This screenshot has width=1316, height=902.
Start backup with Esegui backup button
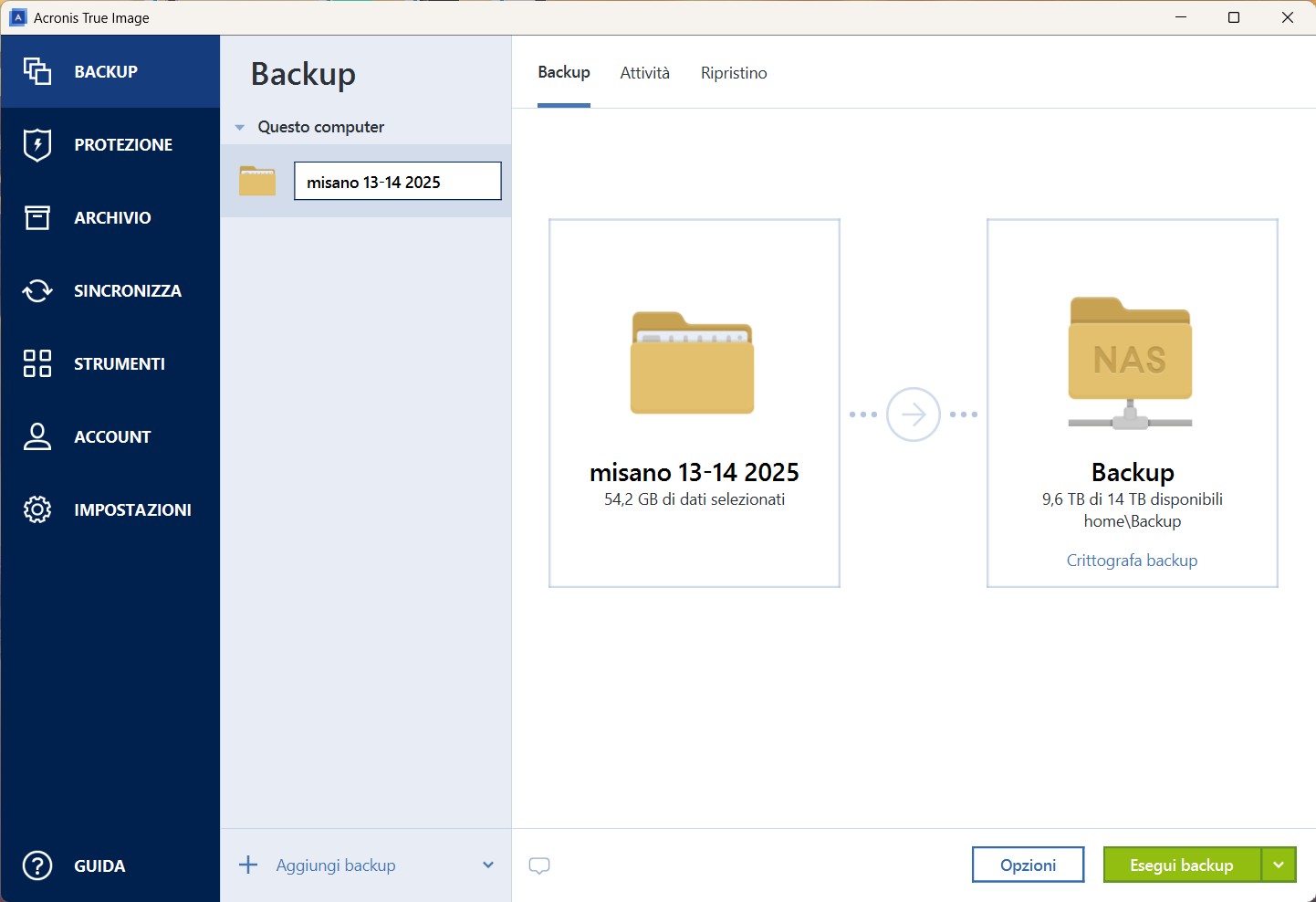[x=1181, y=865]
